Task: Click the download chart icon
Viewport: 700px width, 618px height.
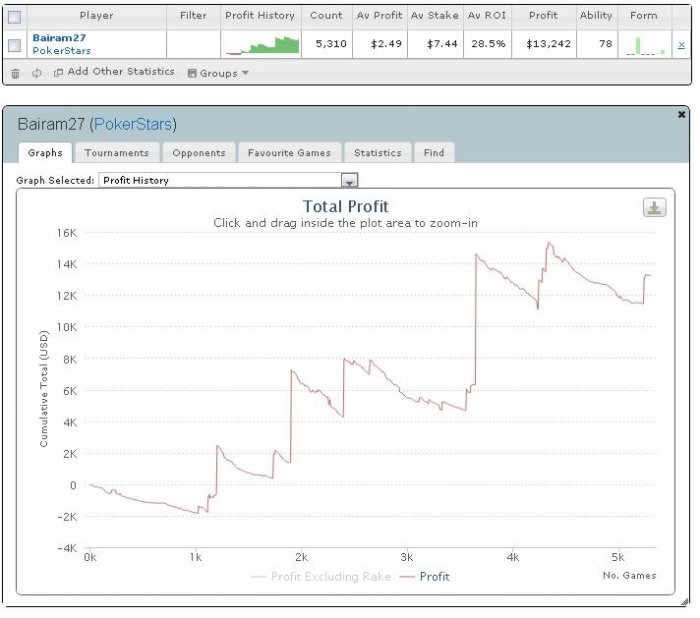Action: (x=654, y=208)
